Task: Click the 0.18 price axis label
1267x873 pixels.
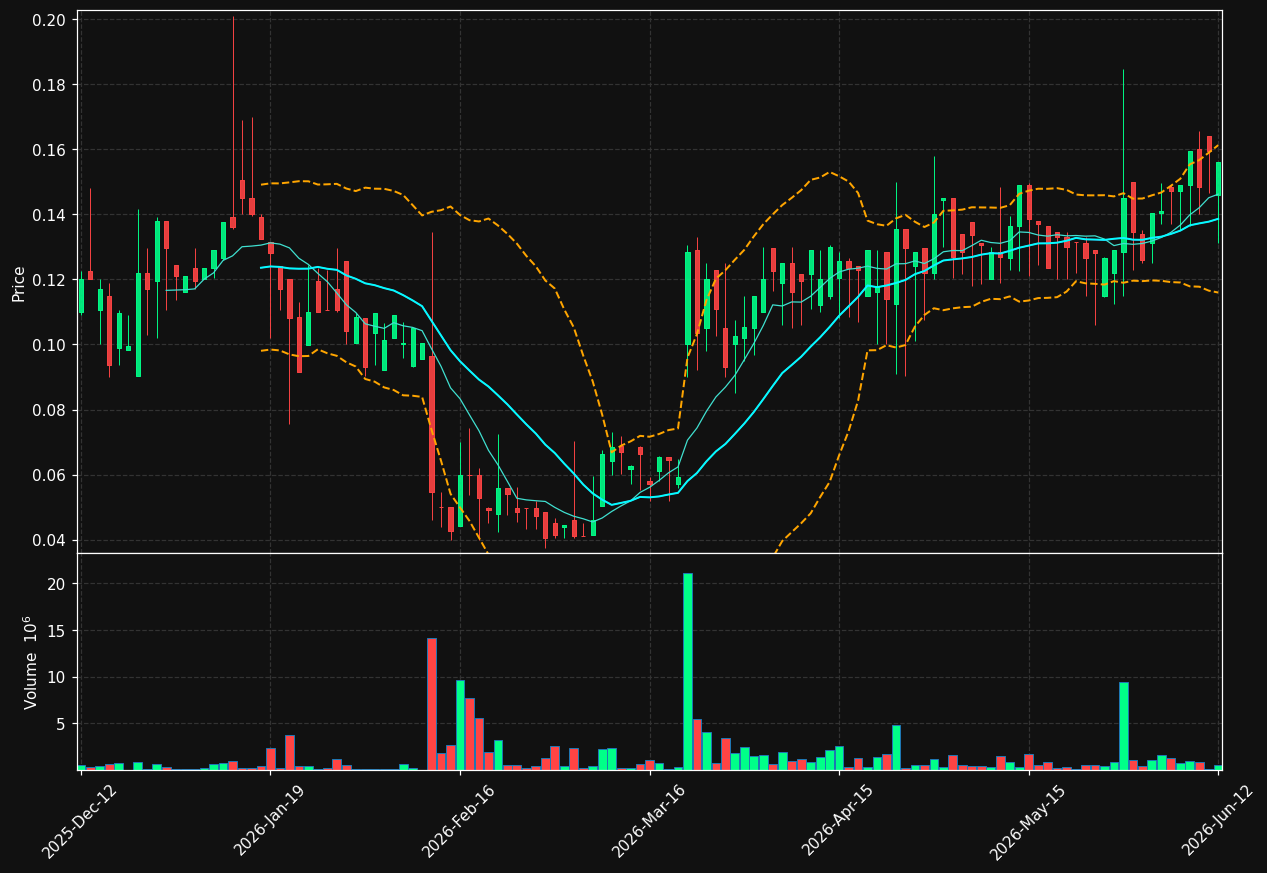Action: (51, 85)
